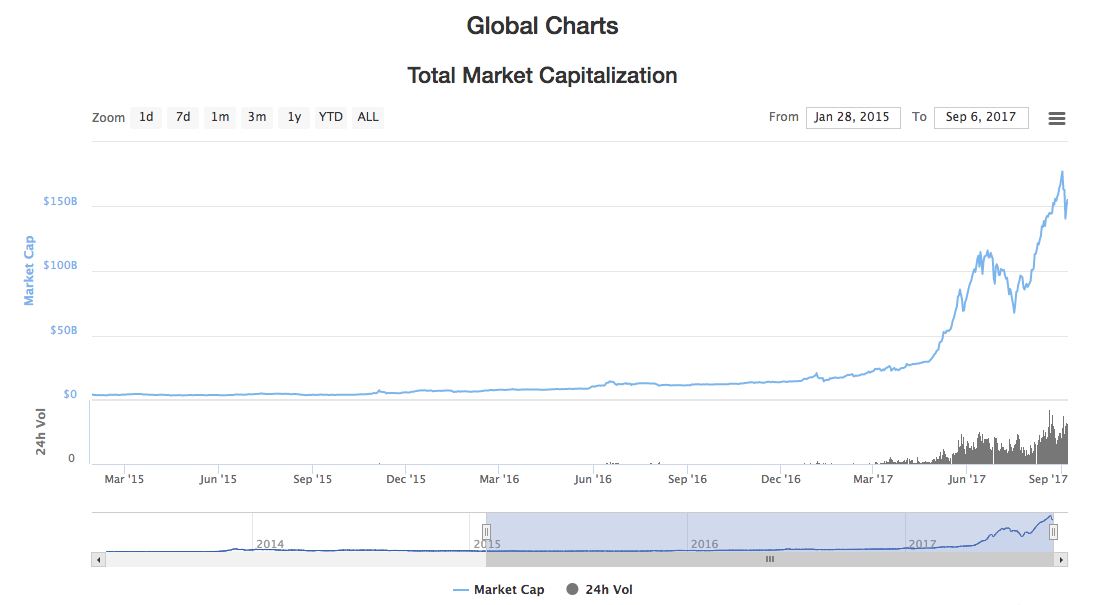Click the market cap line peak
Screen dimensions: 1102x605
click(x=1061, y=172)
